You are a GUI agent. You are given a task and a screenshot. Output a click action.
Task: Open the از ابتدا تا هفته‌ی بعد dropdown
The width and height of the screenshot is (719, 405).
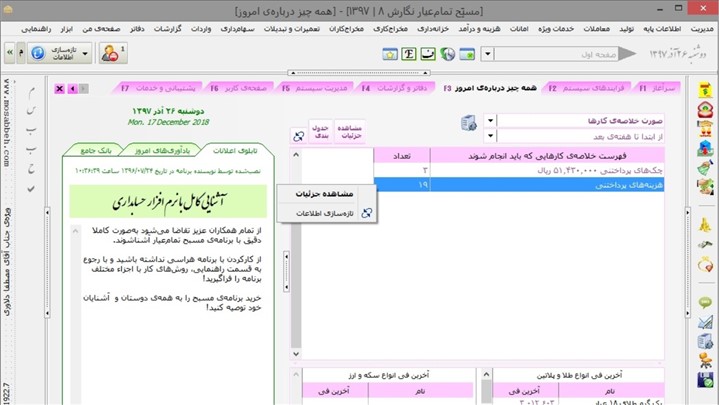click(490, 136)
